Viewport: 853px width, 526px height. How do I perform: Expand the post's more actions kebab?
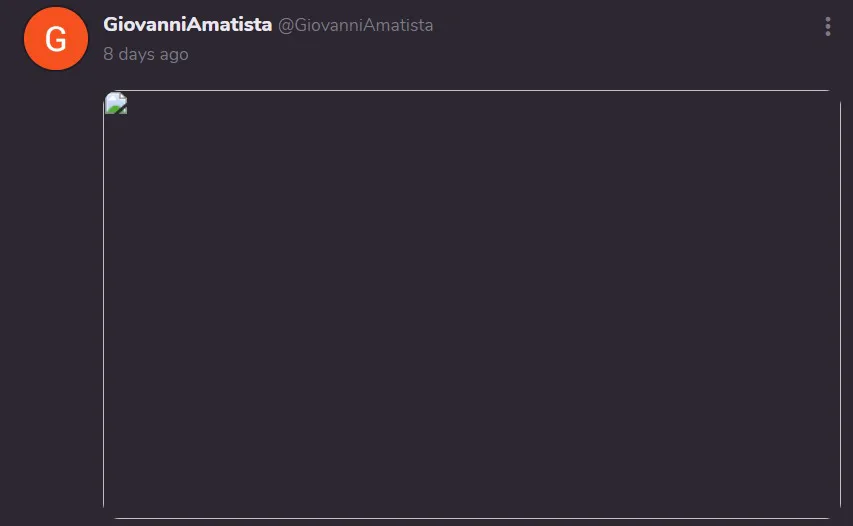pyautogui.click(x=827, y=26)
